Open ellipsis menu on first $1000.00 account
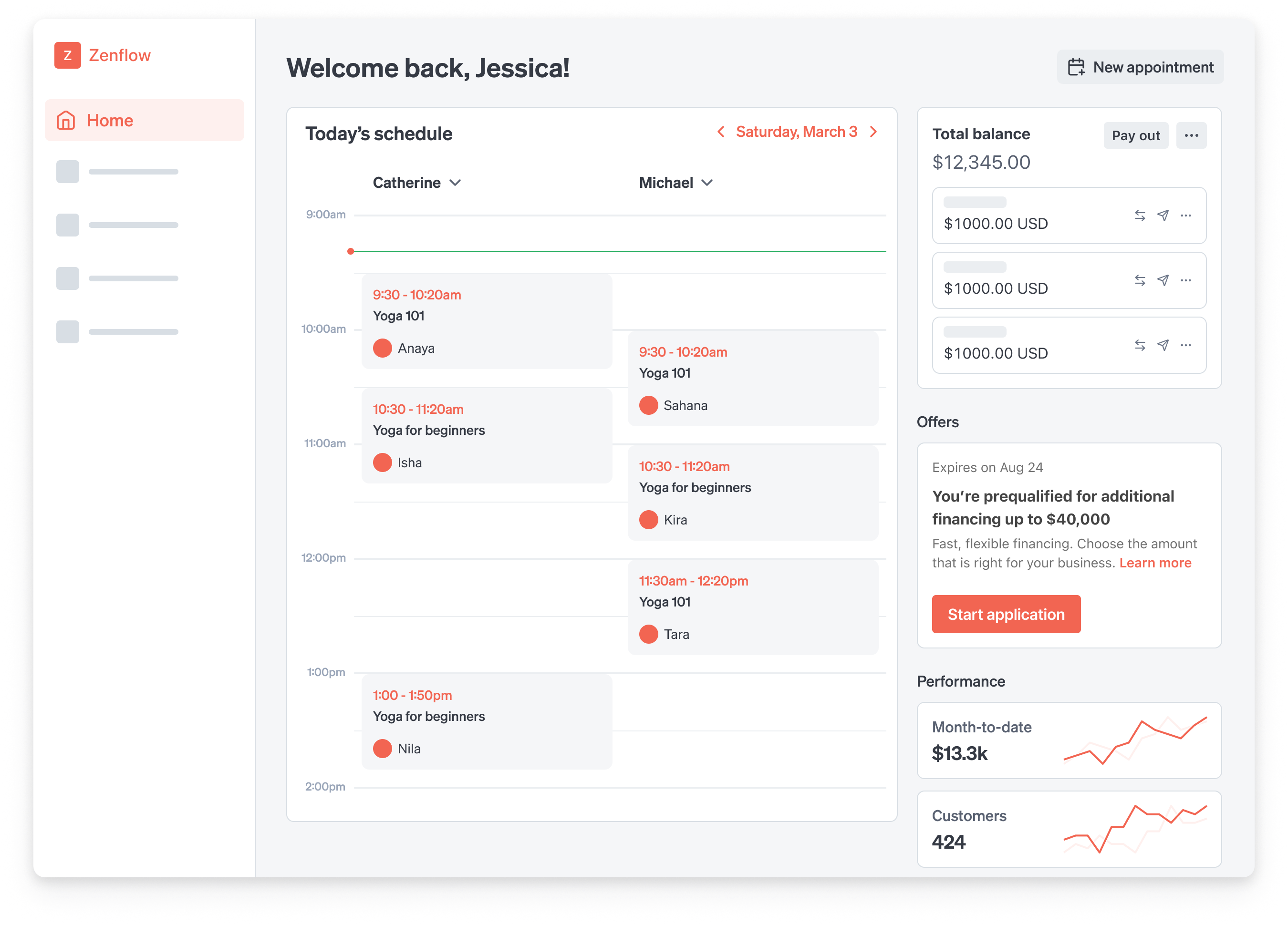The height and width of the screenshot is (925, 1288). [1186, 215]
